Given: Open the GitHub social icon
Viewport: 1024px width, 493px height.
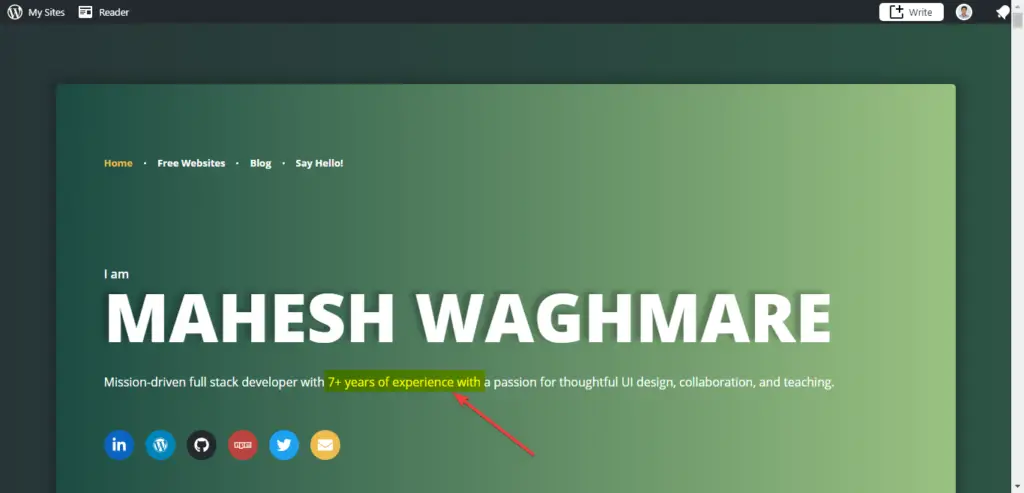Looking at the screenshot, I should pyautogui.click(x=201, y=445).
